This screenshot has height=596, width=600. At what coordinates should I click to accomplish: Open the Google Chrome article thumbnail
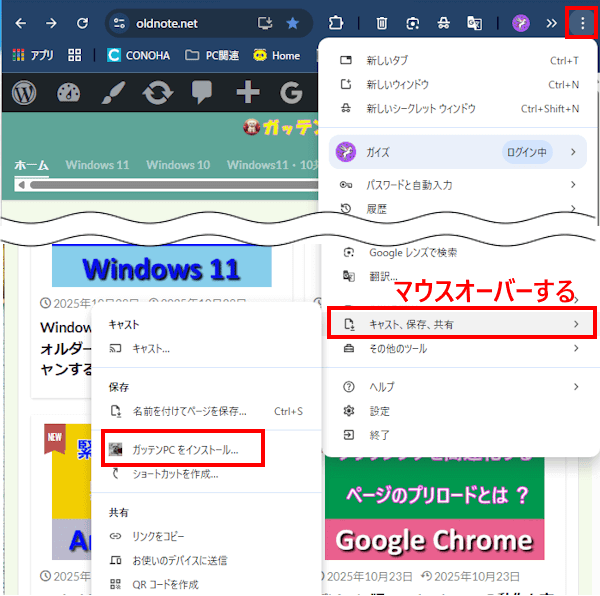(x=434, y=509)
